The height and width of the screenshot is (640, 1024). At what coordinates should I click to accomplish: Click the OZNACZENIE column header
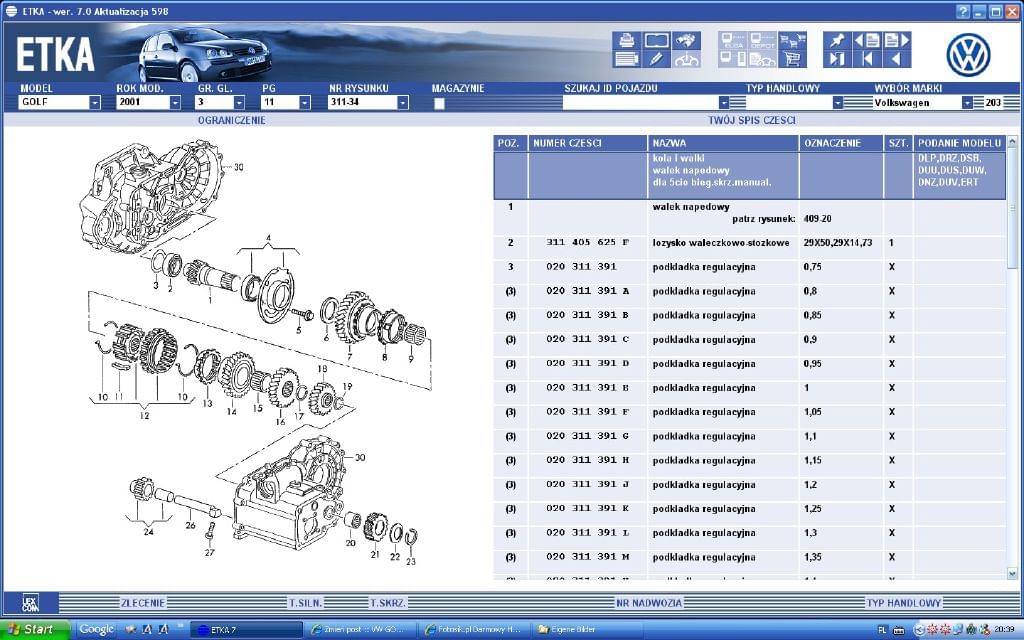point(841,143)
